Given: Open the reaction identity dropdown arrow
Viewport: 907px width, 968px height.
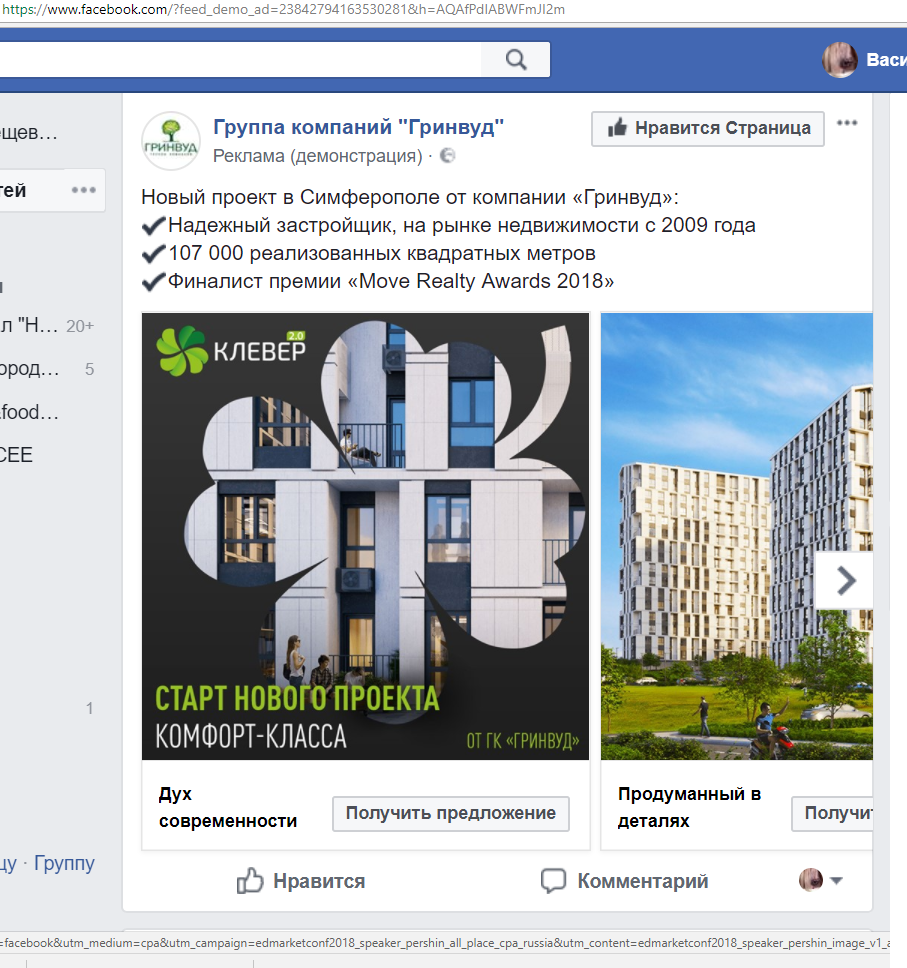Looking at the screenshot, I should click(836, 881).
